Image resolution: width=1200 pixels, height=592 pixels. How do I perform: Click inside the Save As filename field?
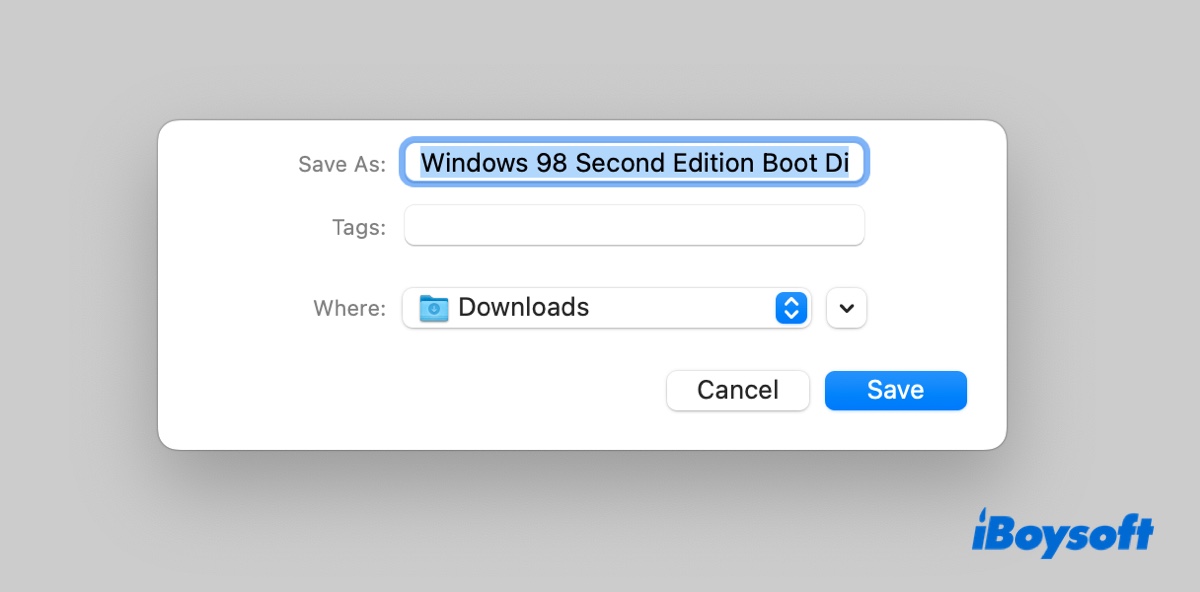(634, 163)
